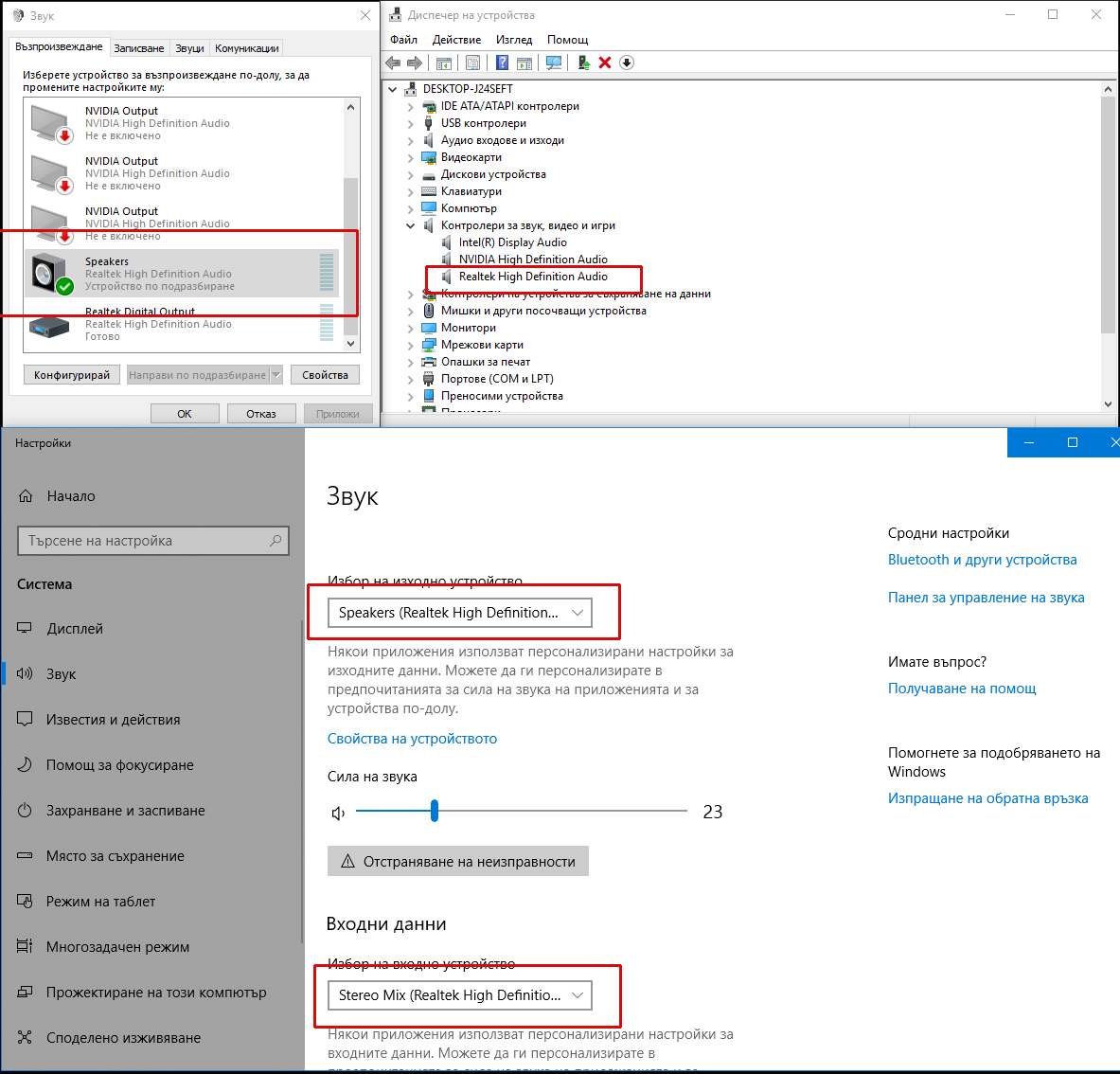Screen dimensions: 1120x1074
Task: Open the Файл menu in Device Manager
Action: coord(403,40)
